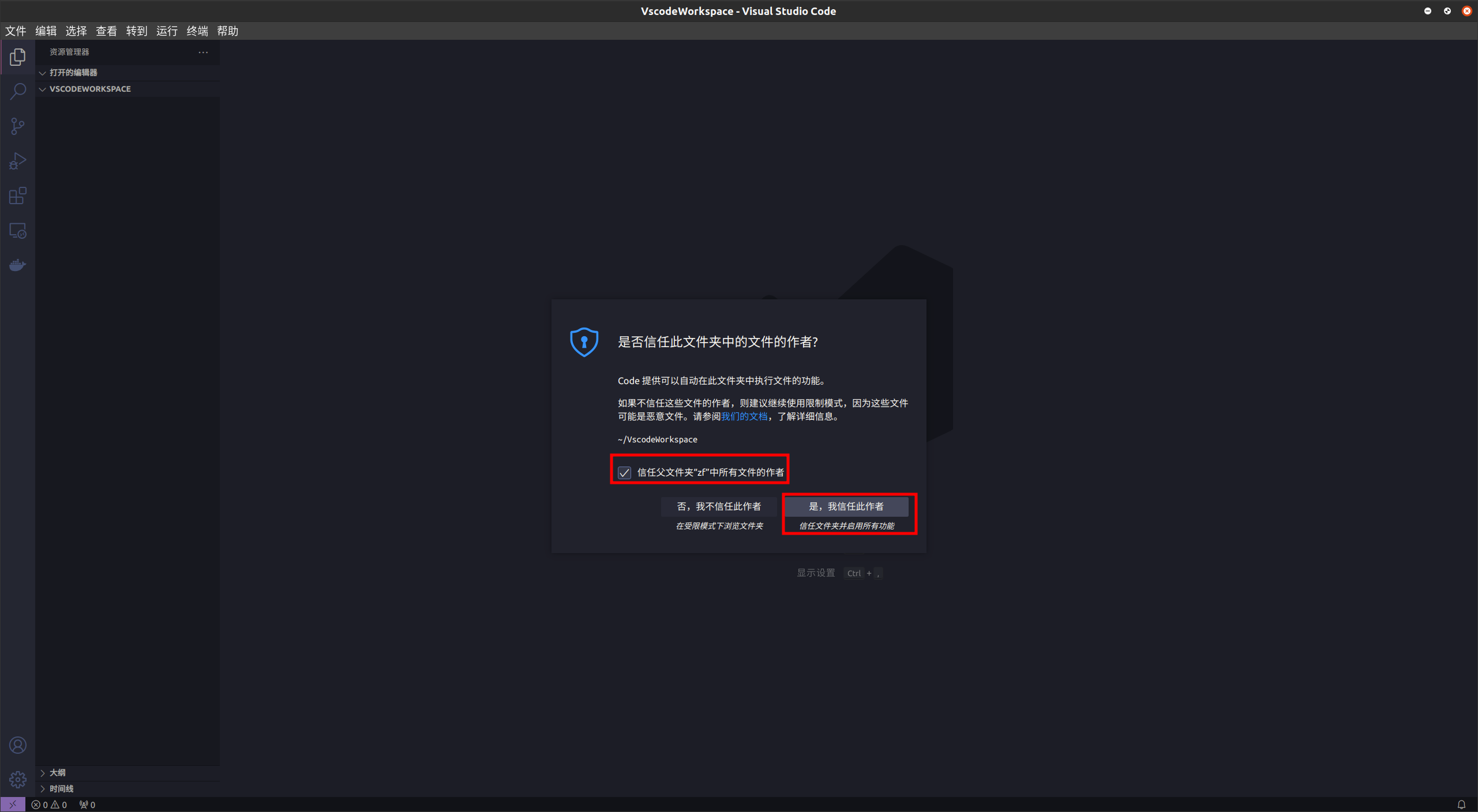This screenshot has width=1478, height=812.
Task: Open the Extensions view
Action: pyautogui.click(x=18, y=196)
